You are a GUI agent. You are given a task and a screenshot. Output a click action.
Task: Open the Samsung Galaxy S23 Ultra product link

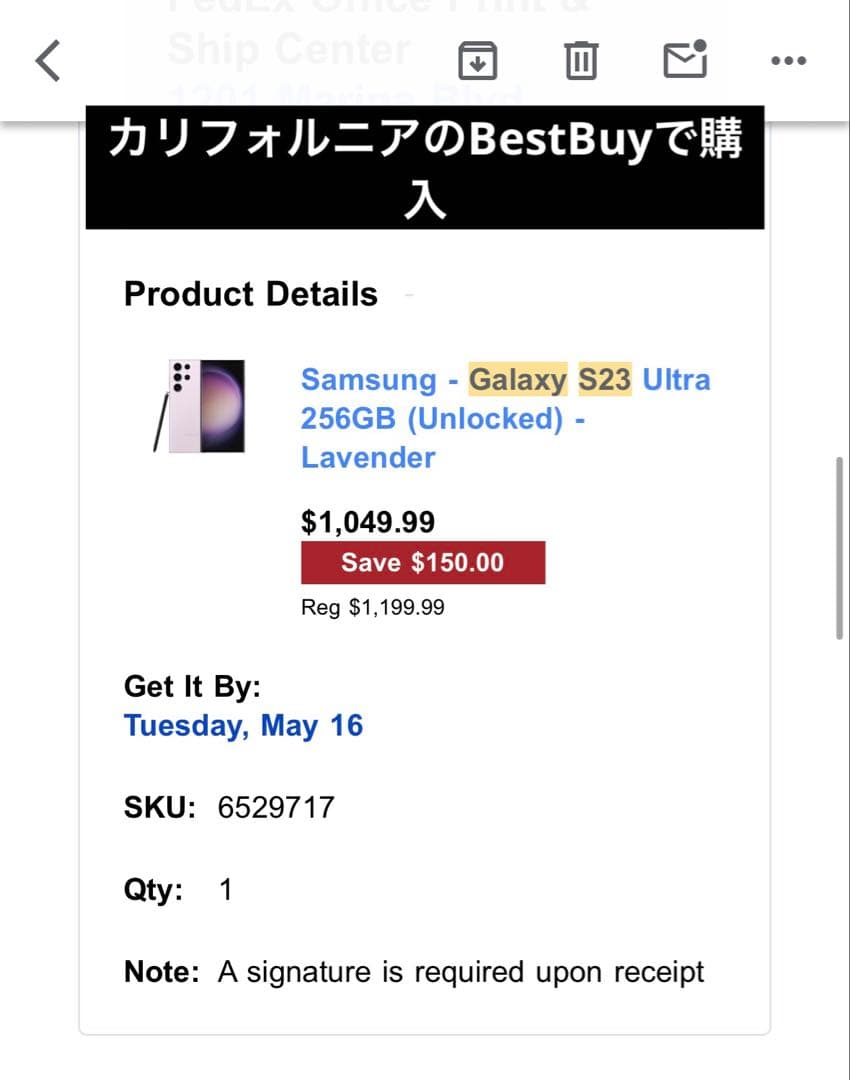pyautogui.click(x=505, y=418)
